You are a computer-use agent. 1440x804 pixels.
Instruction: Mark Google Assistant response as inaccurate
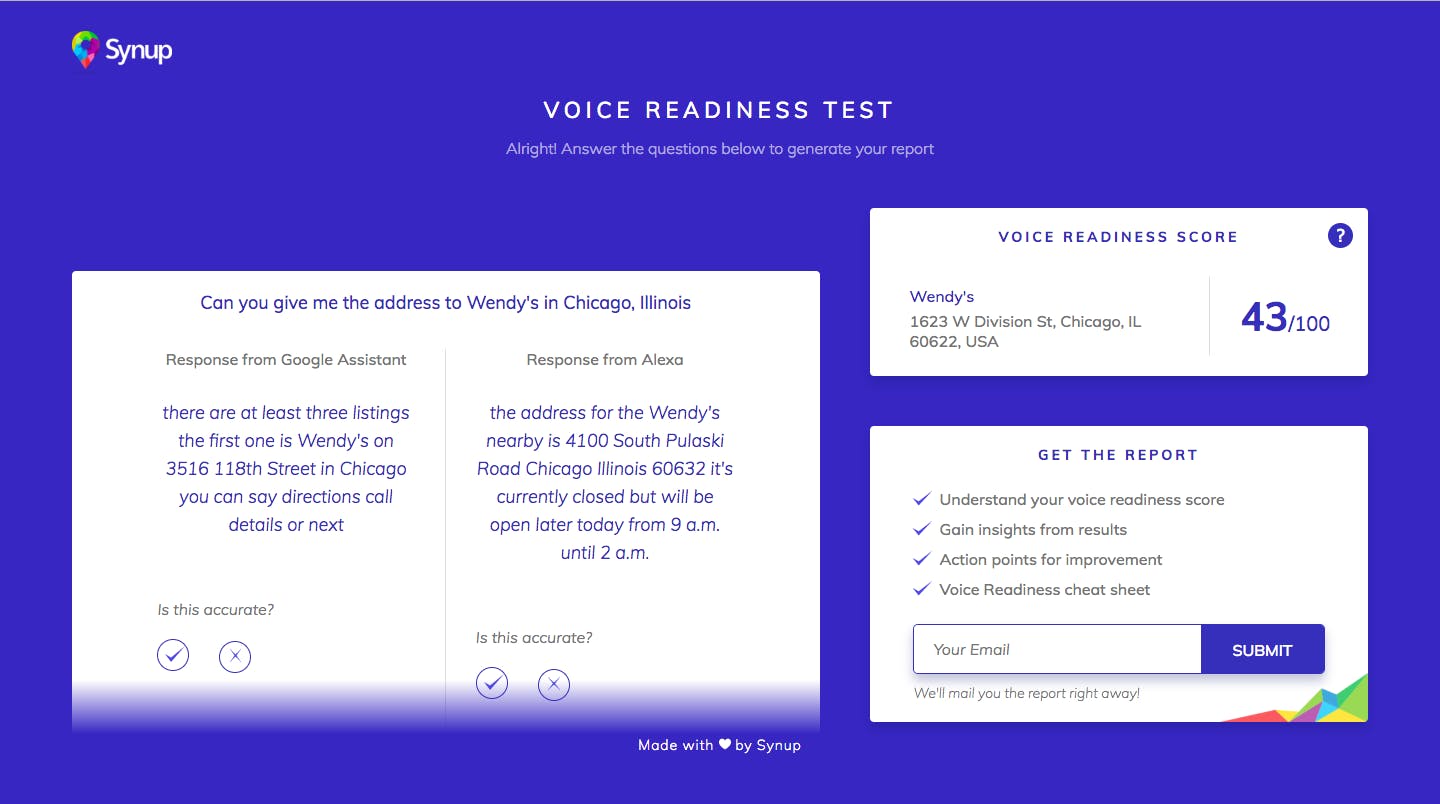pos(235,656)
